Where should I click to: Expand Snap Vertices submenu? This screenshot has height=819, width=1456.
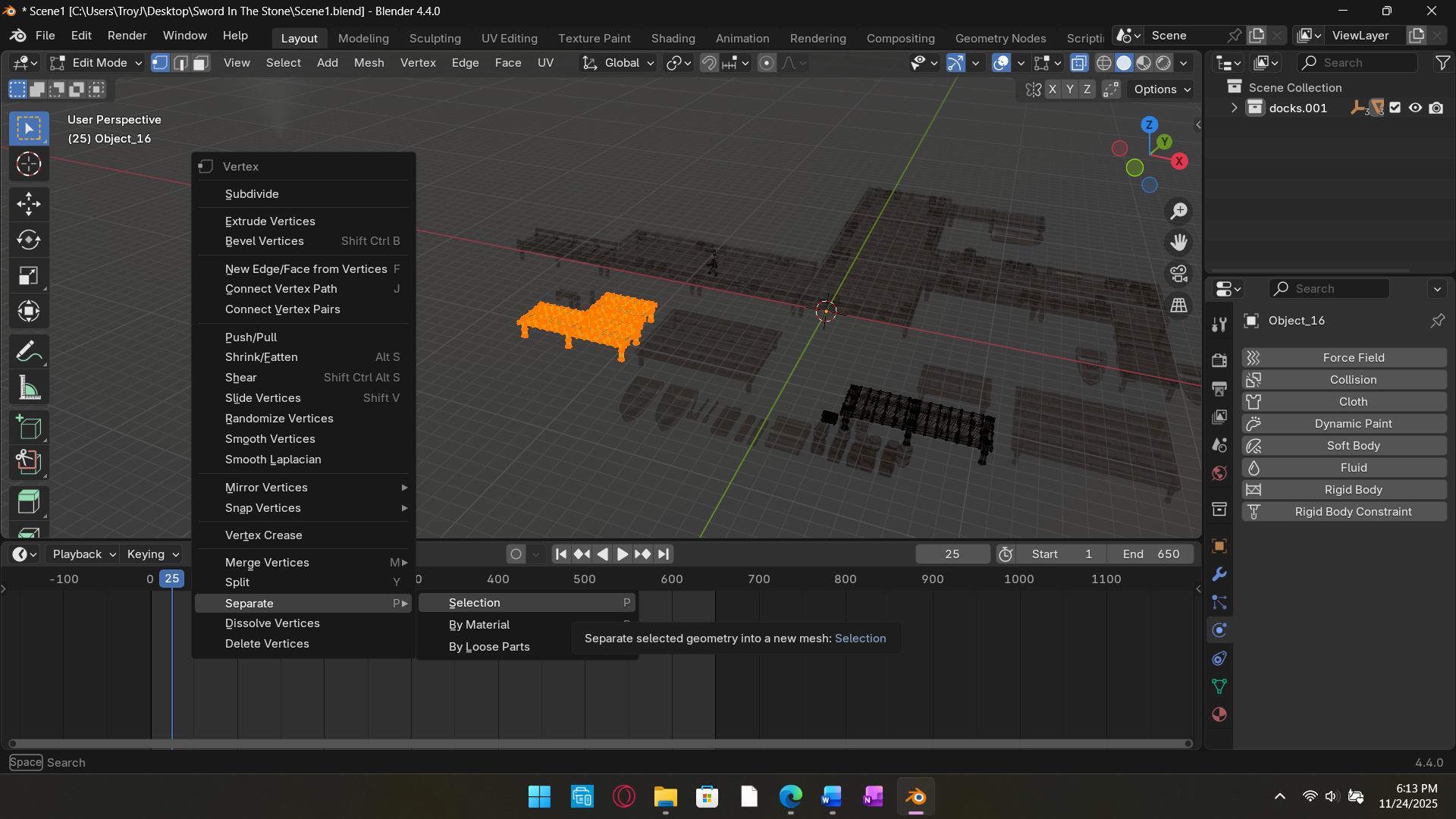(304, 508)
